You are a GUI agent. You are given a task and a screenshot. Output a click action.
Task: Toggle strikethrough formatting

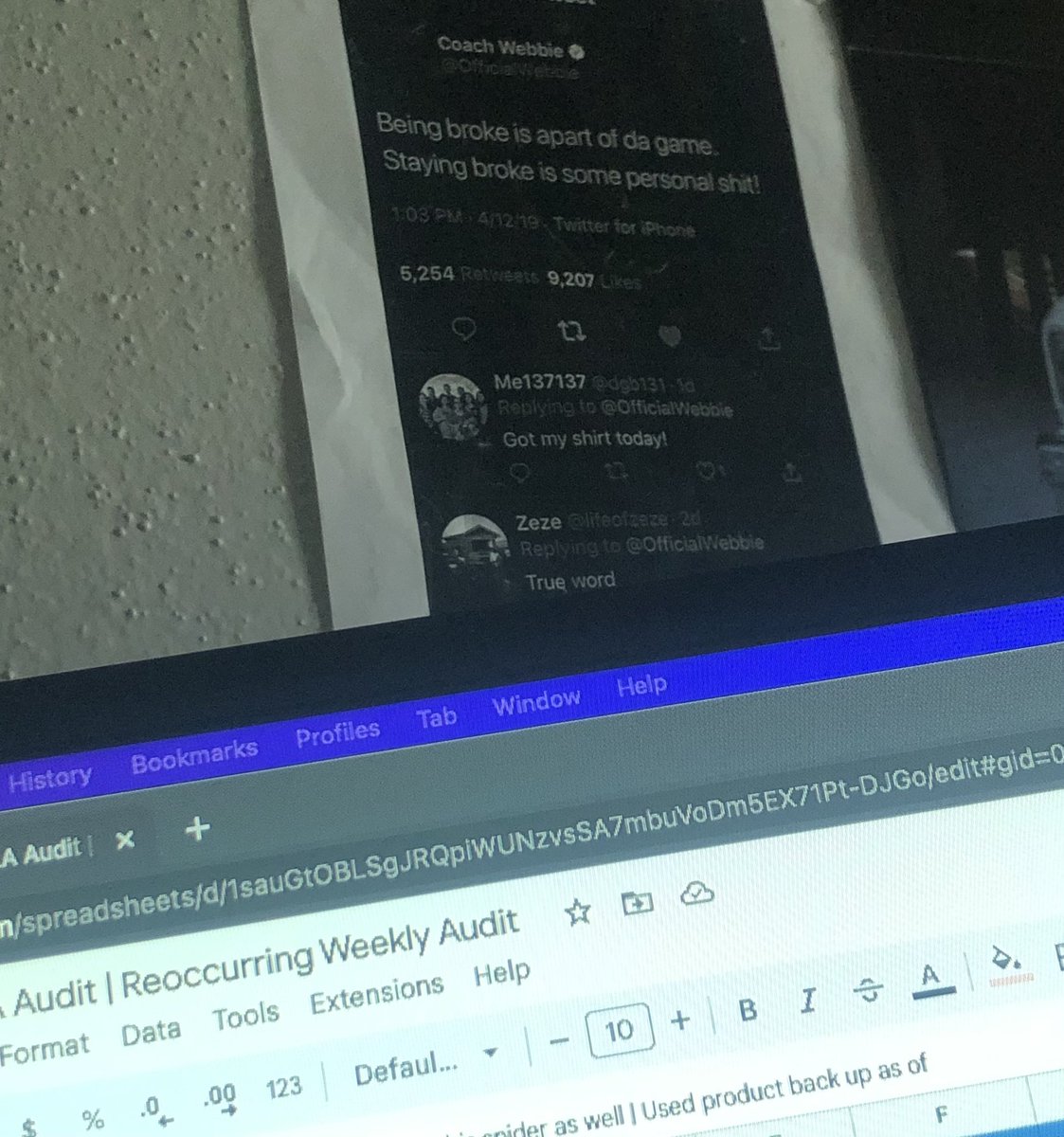tap(867, 991)
